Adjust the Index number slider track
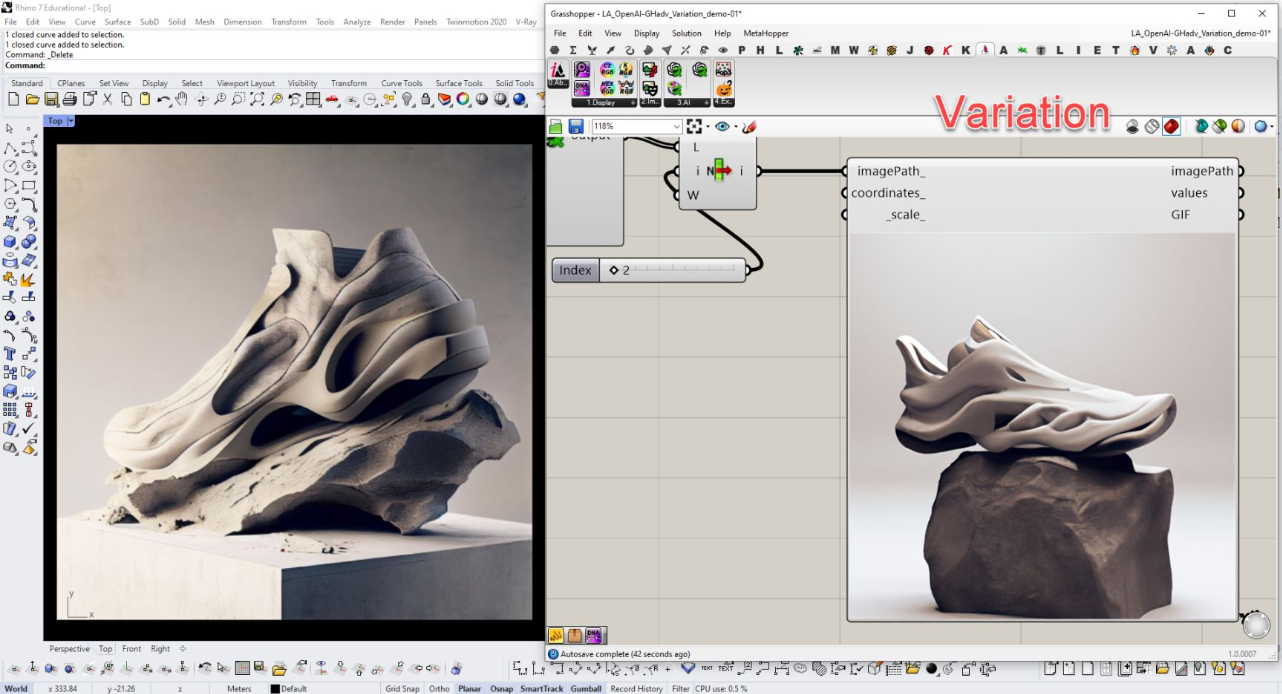The width and height of the screenshot is (1282, 694). (672, 270)
